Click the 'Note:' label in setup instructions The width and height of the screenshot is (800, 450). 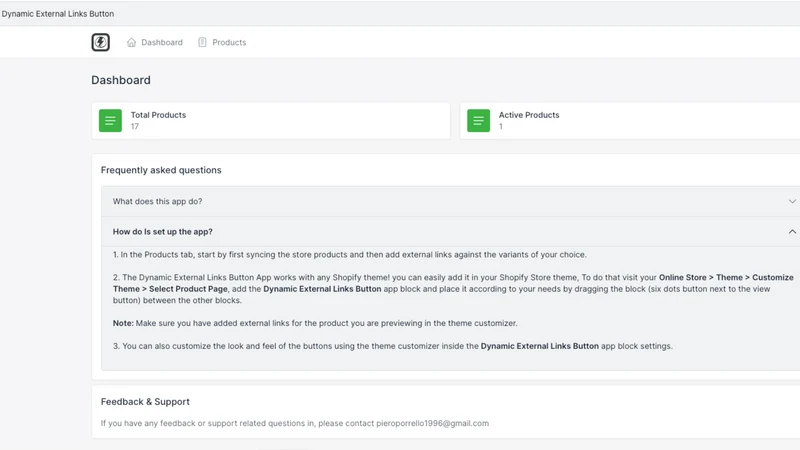[x=123, y=323]
